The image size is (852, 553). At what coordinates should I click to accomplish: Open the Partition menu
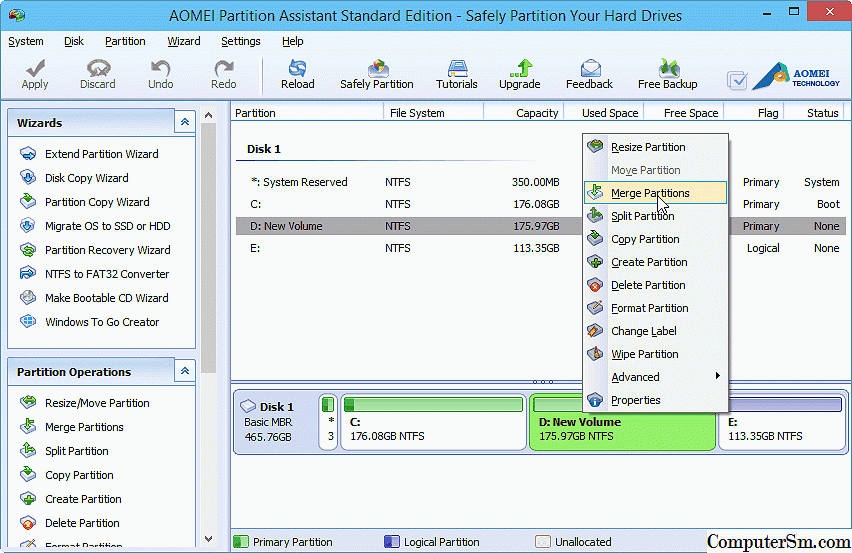125,41
